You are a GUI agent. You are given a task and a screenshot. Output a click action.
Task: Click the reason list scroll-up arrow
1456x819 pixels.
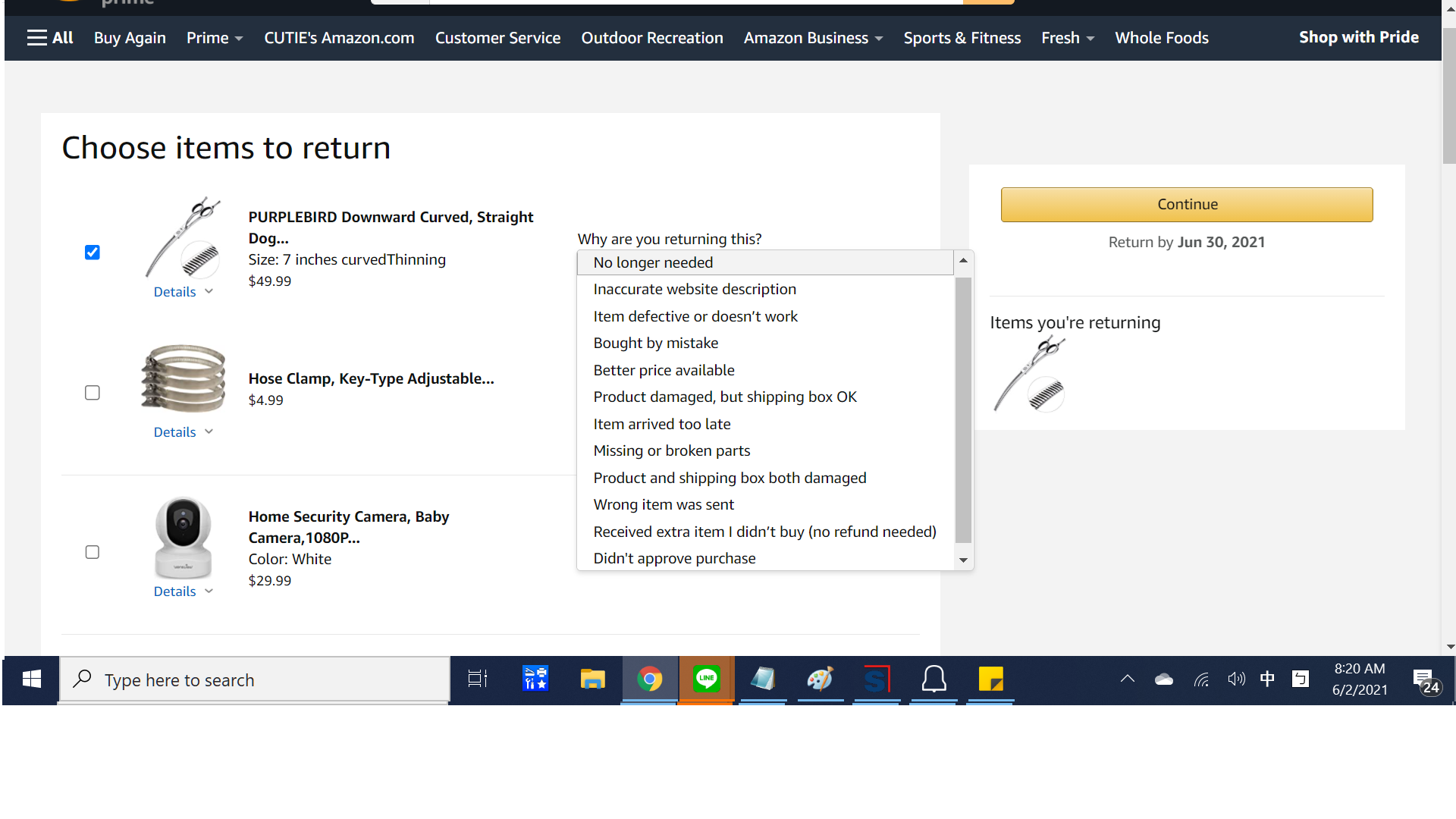click(963, 261)
